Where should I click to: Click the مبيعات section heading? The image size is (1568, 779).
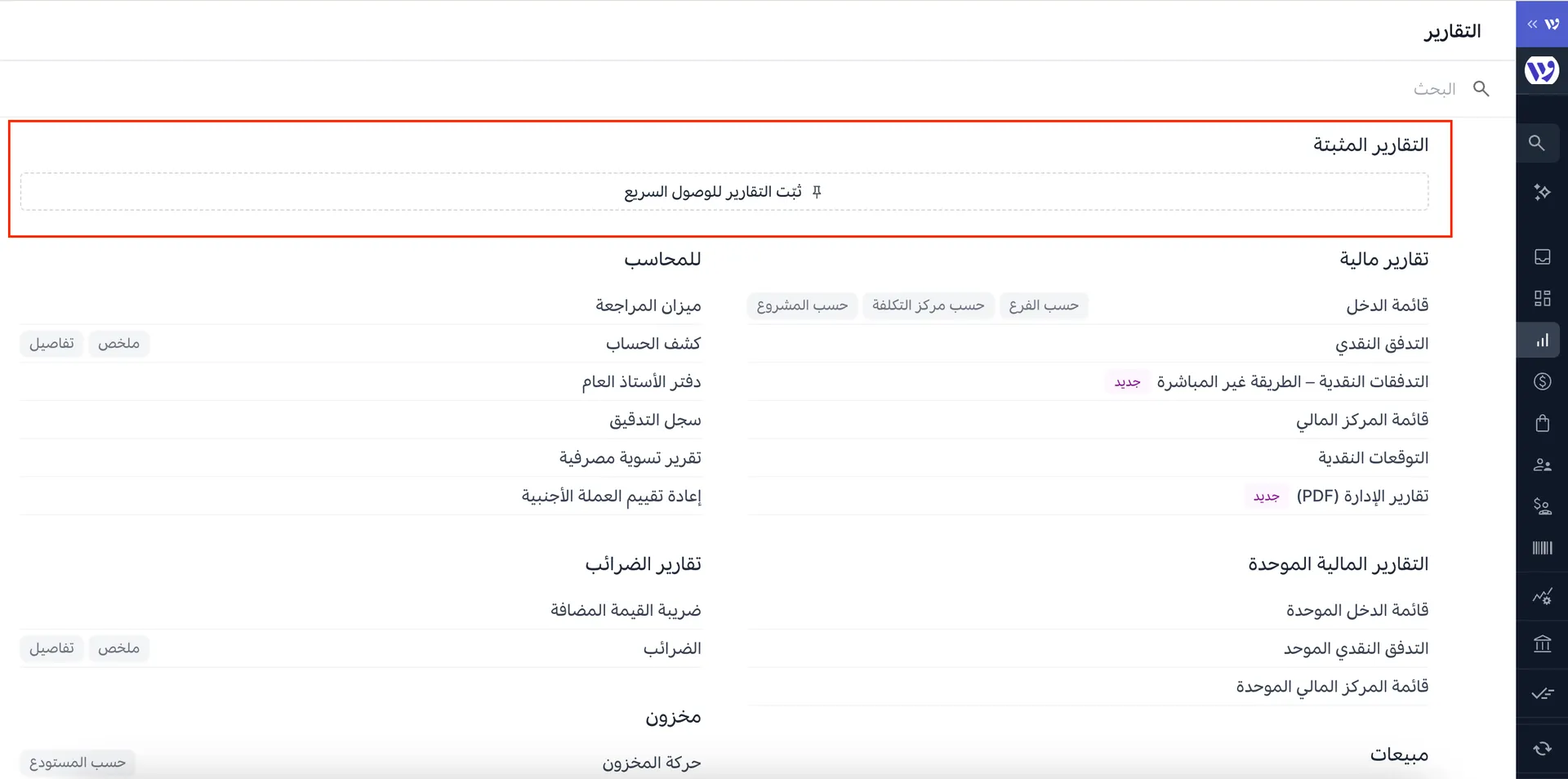coord(1399,755)
